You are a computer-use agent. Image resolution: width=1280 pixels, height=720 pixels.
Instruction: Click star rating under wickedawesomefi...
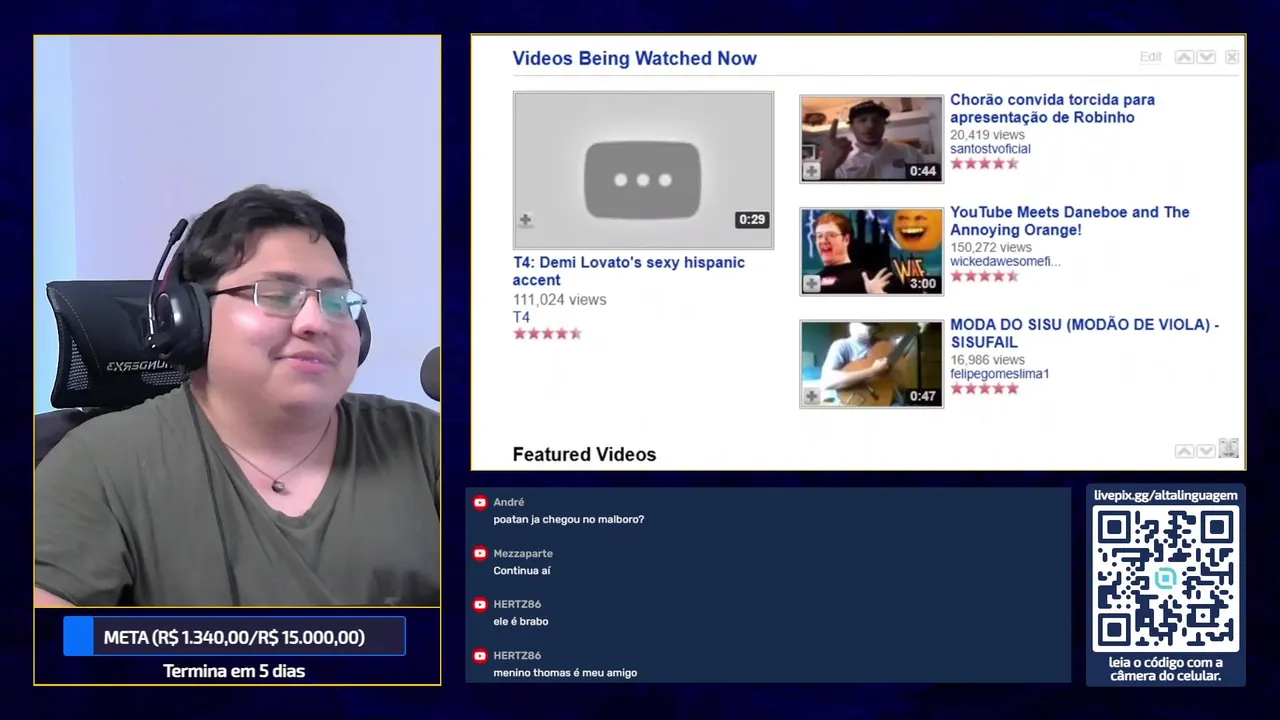tap(984, 276)
